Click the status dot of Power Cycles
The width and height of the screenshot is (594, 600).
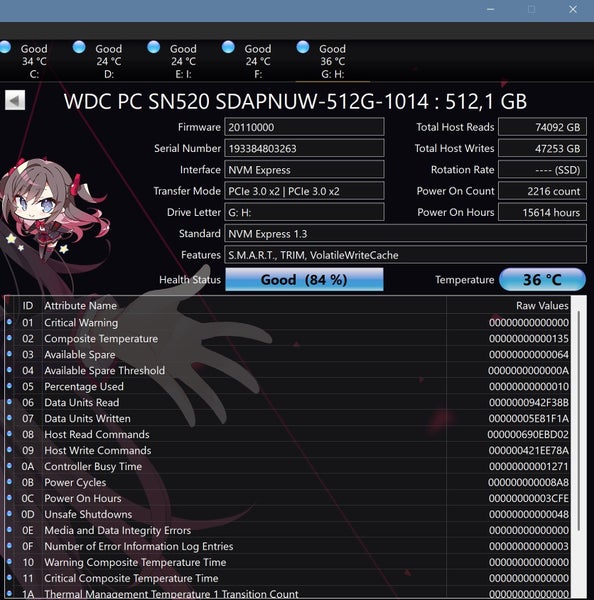10,482
